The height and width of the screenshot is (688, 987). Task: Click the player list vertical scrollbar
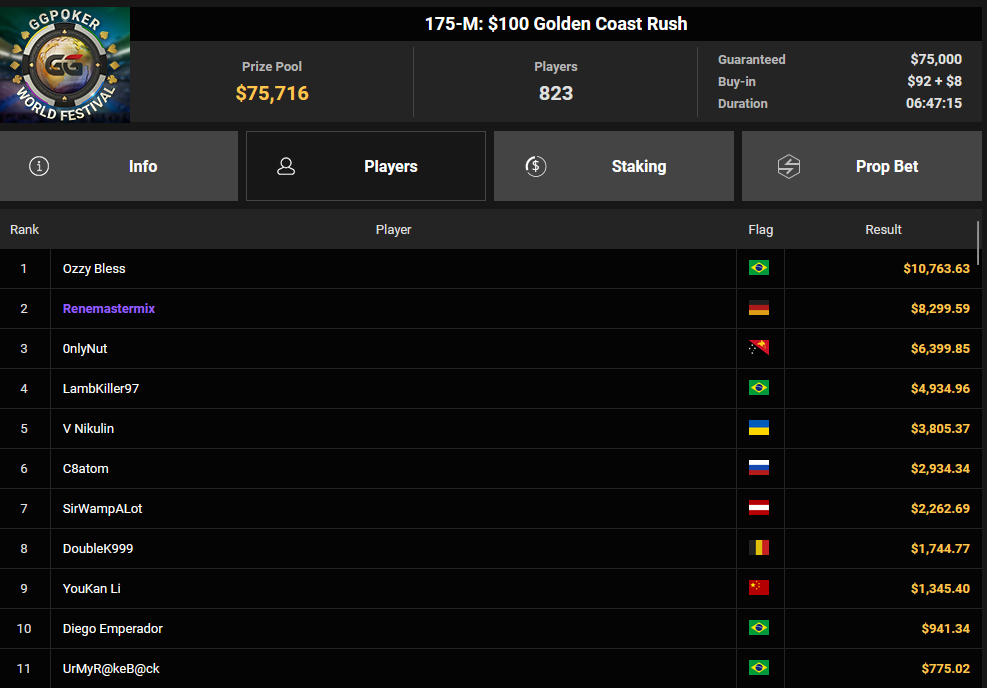point(978,242)
